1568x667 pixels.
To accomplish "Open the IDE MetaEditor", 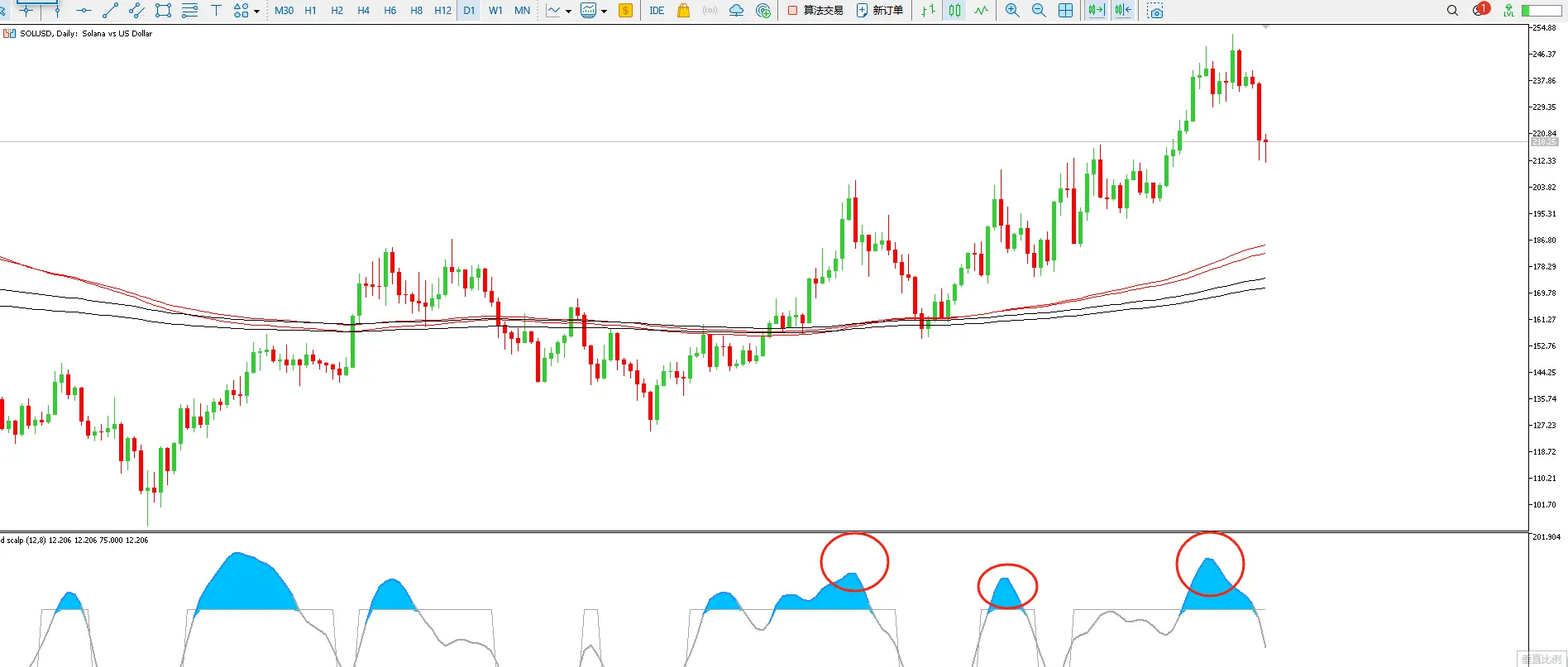I will 657,11.
